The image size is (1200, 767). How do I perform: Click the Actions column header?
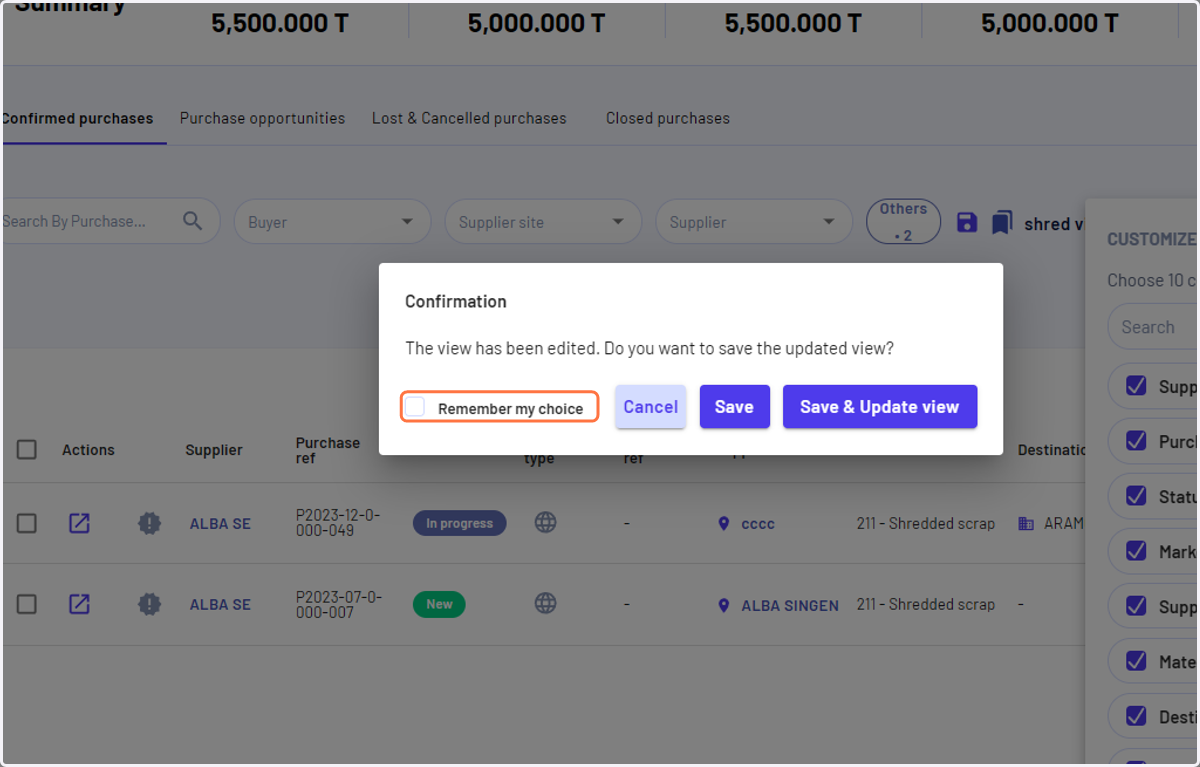point(88,450)
